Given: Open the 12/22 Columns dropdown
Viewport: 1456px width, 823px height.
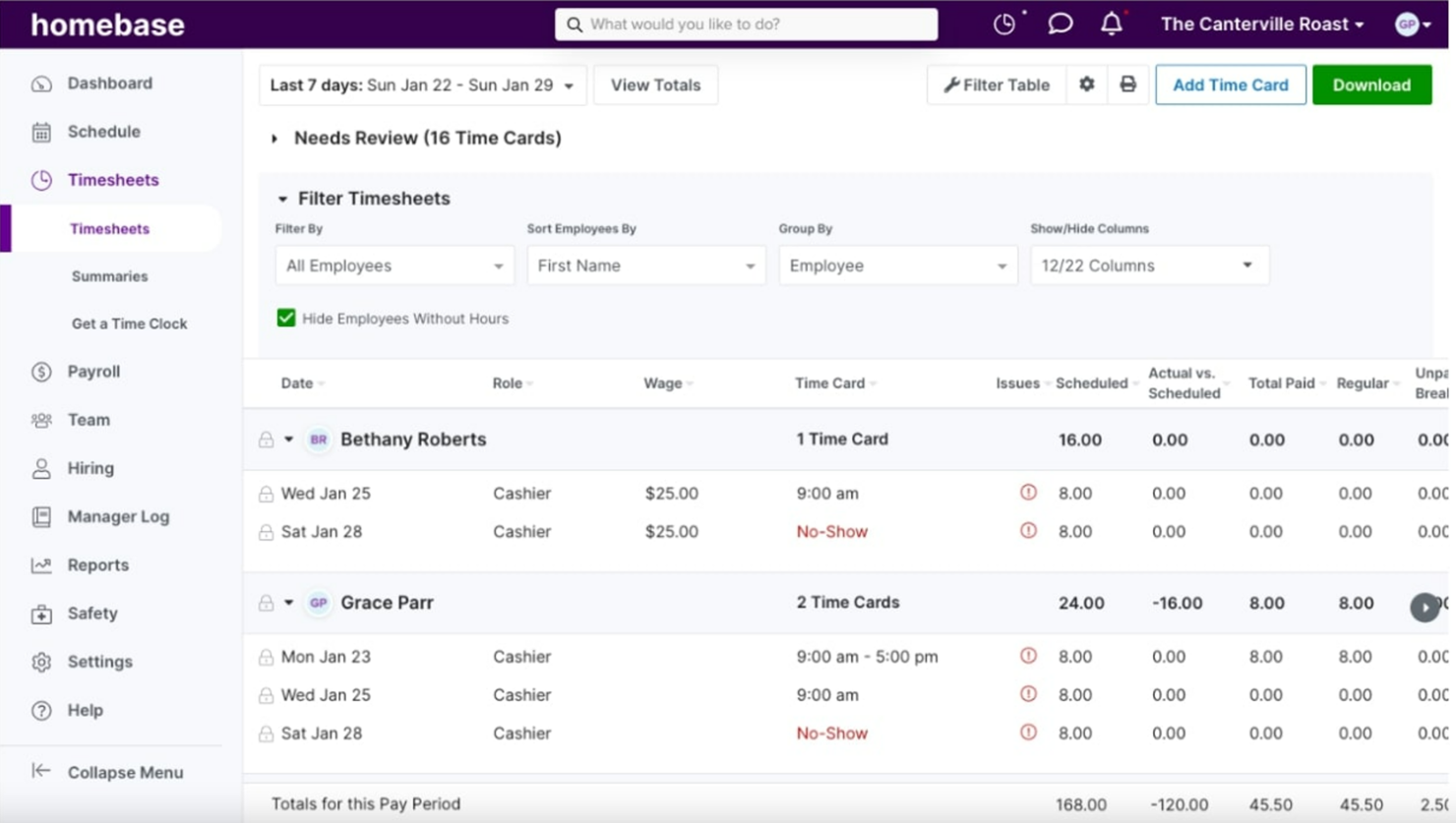Looking at the screenshot, I should pyautogui.click(x=1150, y=265).
